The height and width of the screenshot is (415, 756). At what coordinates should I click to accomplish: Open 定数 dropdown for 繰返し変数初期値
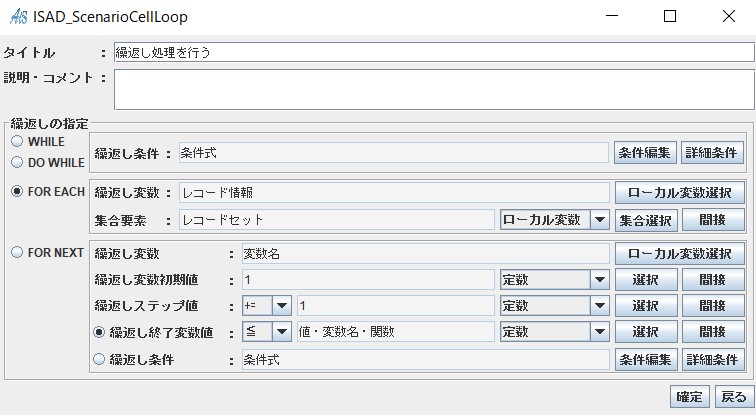pos(554,280)
